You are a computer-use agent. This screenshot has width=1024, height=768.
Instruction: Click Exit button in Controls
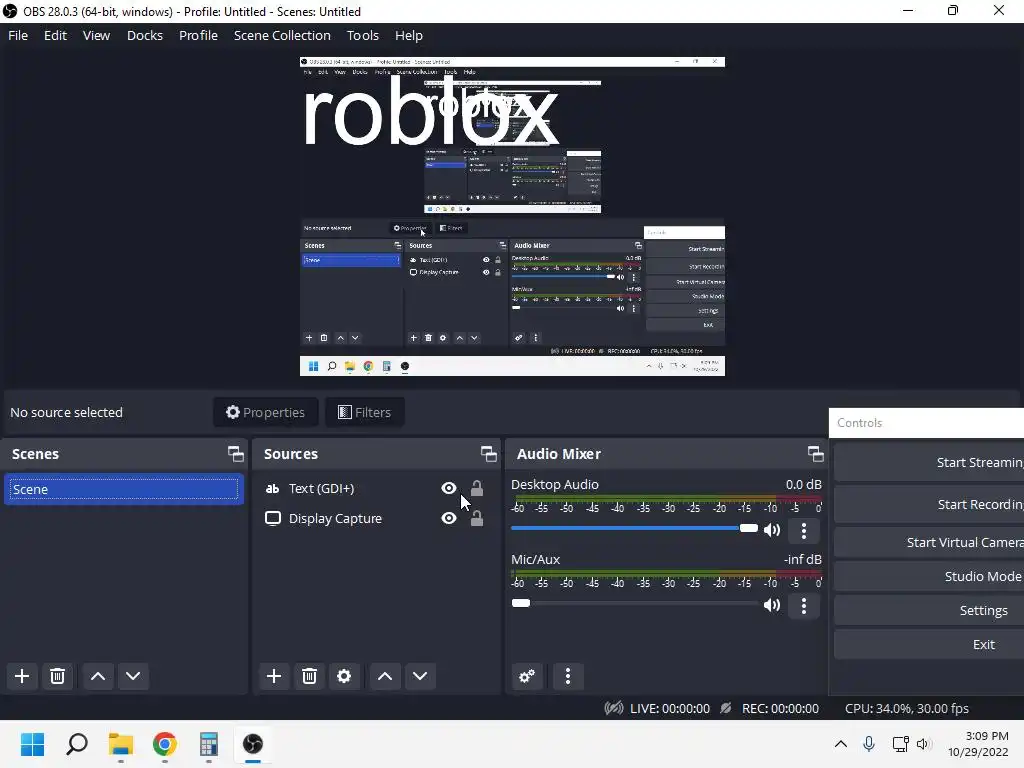click(929, 644)
